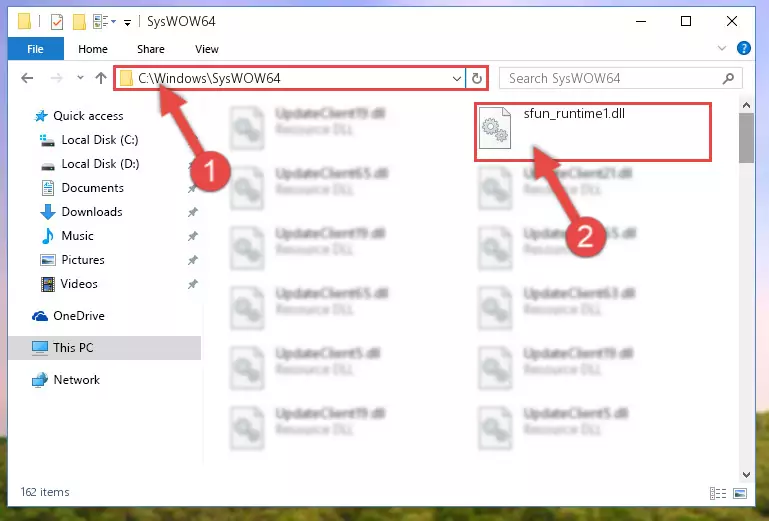This screenshot has width=769, height=521.
Task: Click the 162 items status text
Action: point(45,492)
